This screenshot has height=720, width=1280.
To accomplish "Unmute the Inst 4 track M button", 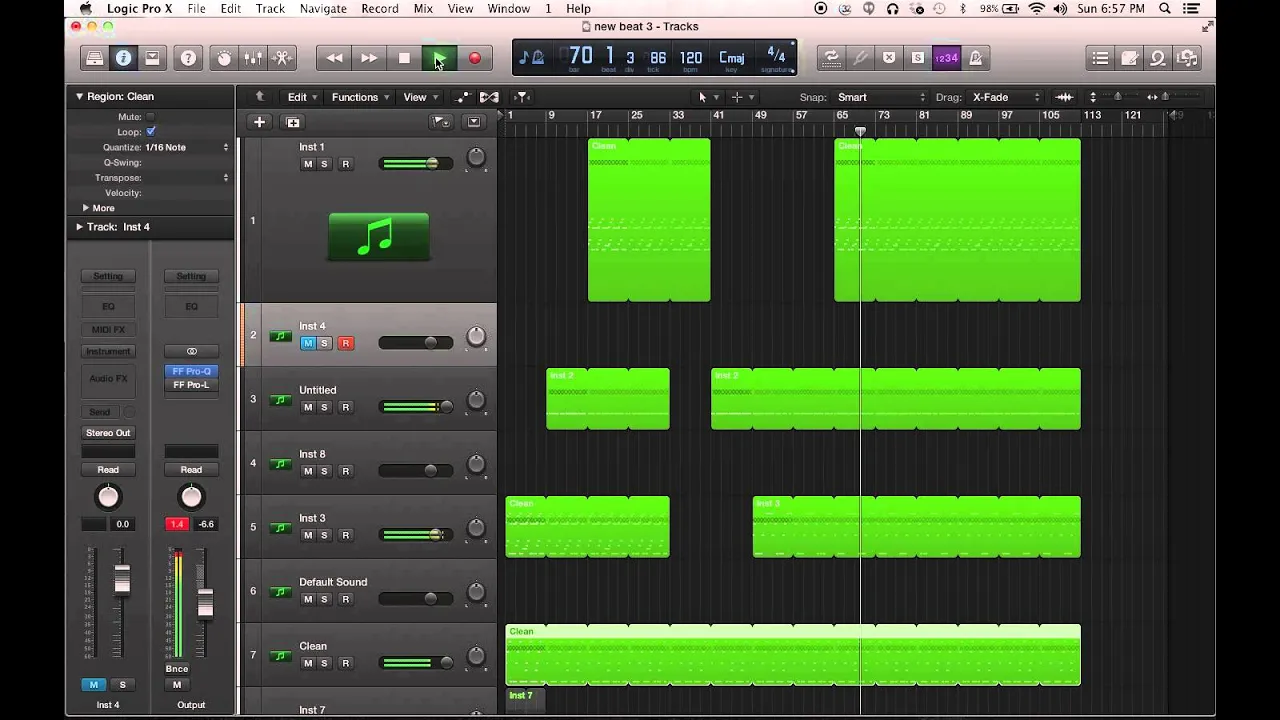I will (x=308, y=343).
